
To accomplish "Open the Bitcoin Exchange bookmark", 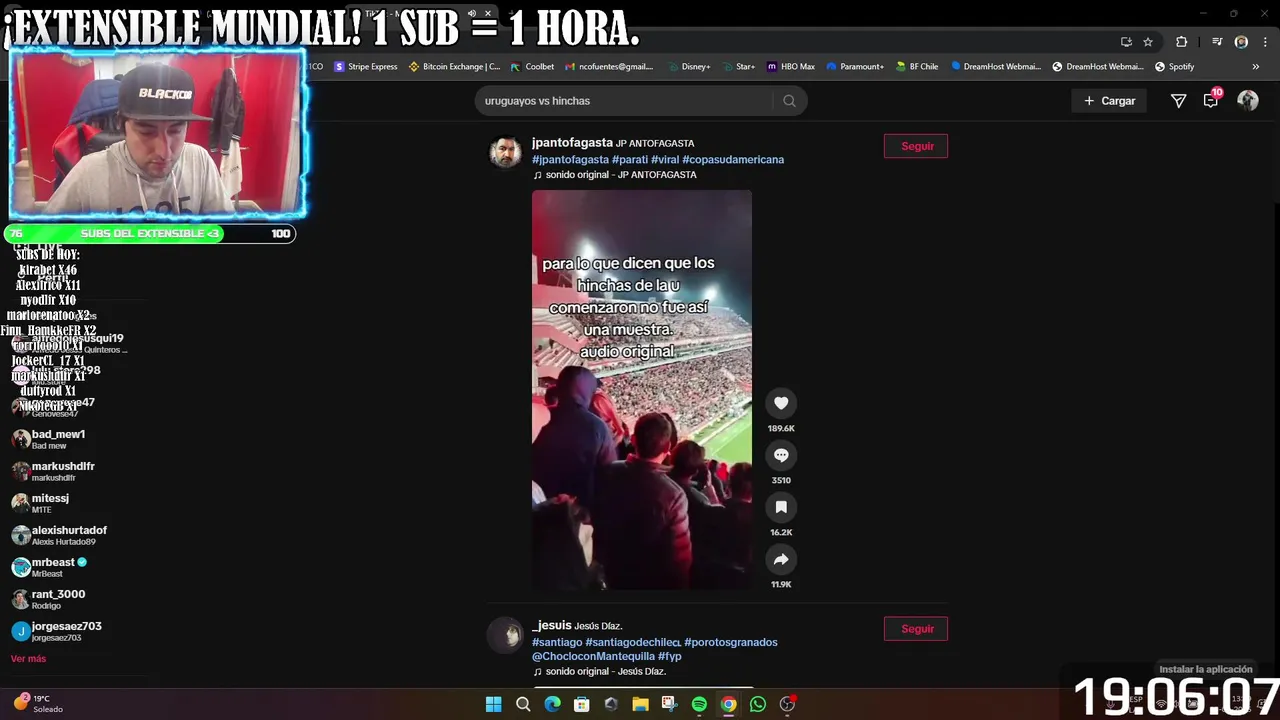I will pyautogui.click(x=455, y=67).
